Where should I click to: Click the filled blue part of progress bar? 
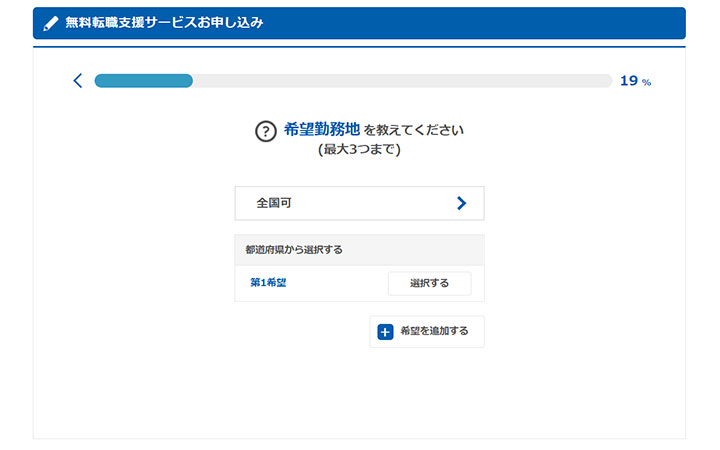coord(143,81)
